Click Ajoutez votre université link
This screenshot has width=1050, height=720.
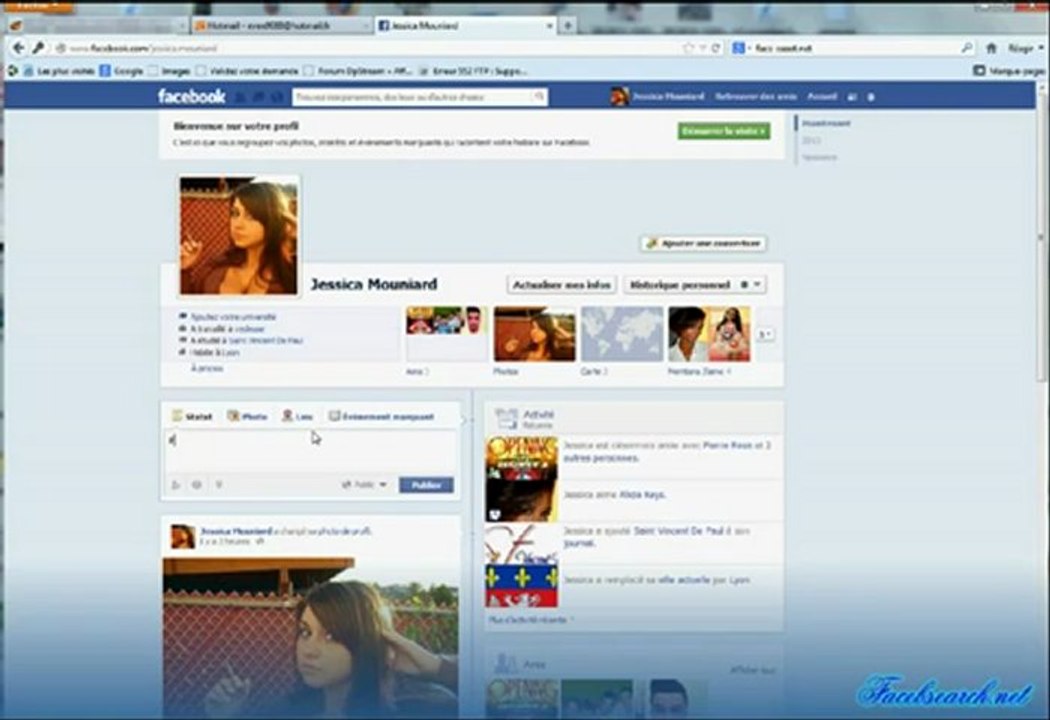pos(233,316)
